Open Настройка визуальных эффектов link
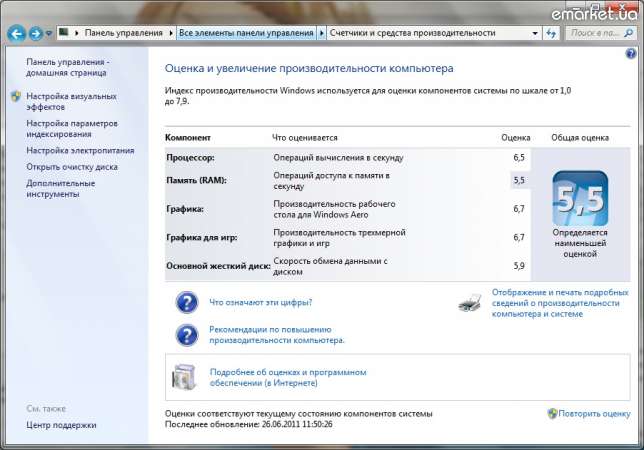The image size is (644, 450). (x=71, y=101)
